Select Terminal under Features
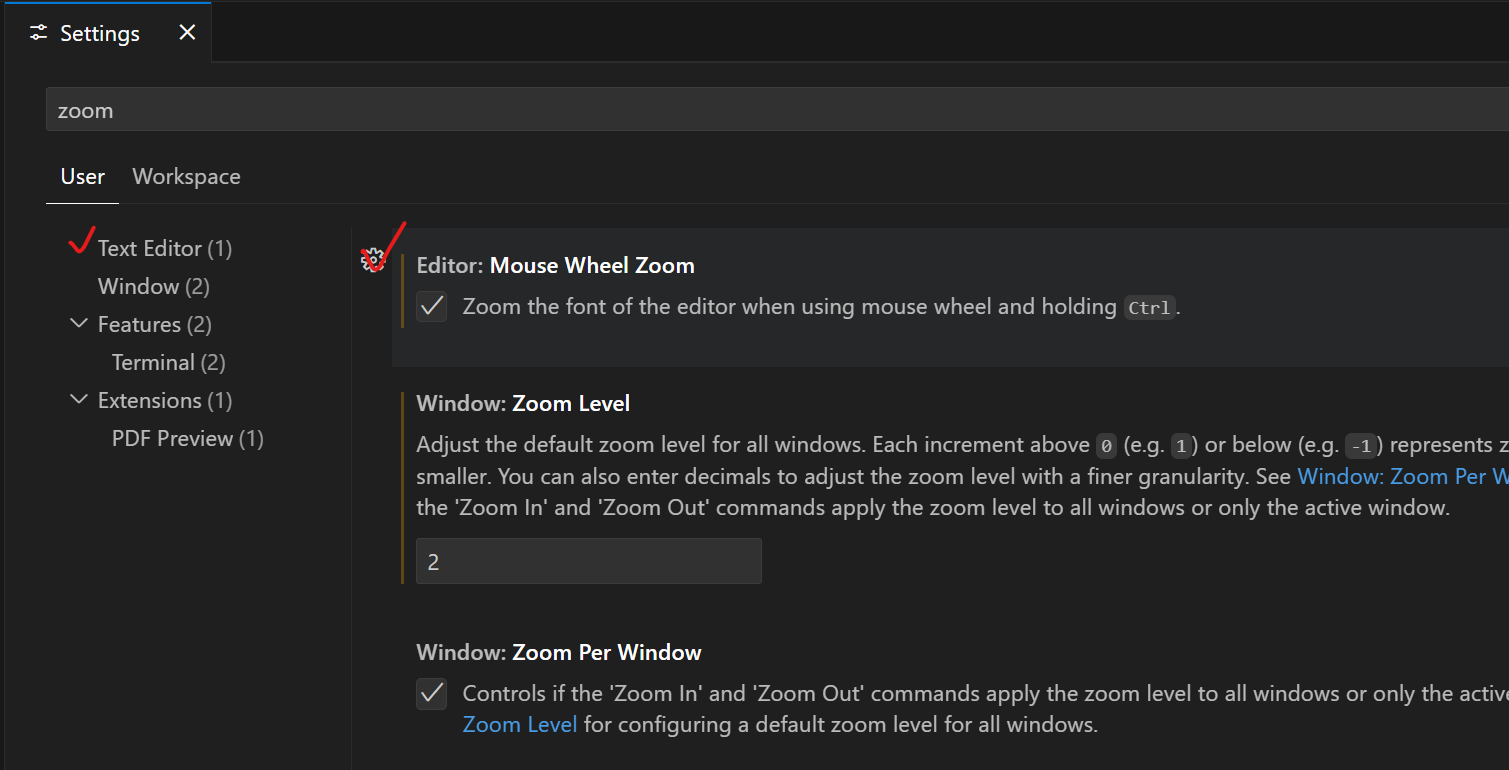This screenshot has width=1509, height=770. [169, 362]
